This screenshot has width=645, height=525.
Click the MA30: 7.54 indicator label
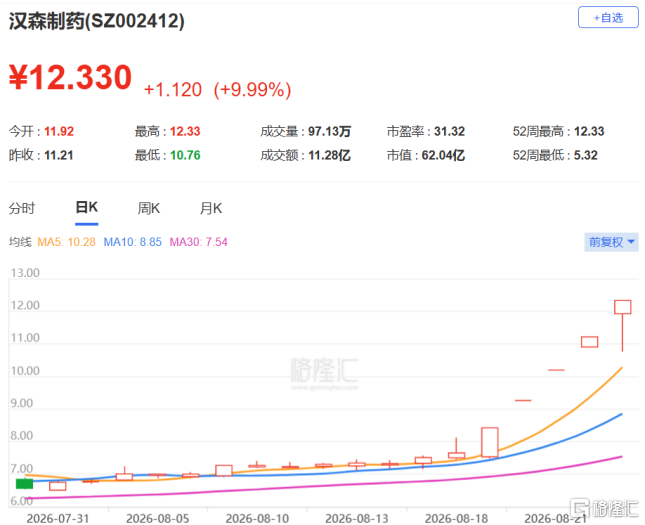tap(198, 242)
